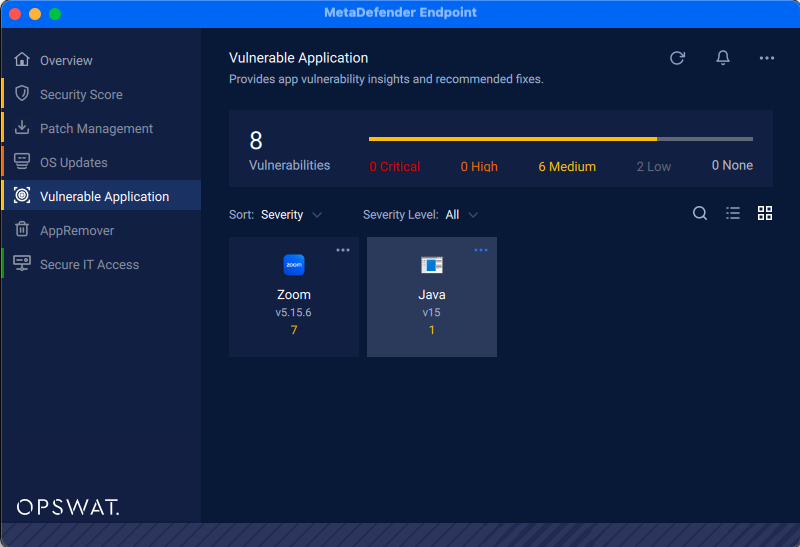Click the red close window button
Viewport: 800px width, 547px height.
(15, 14)
